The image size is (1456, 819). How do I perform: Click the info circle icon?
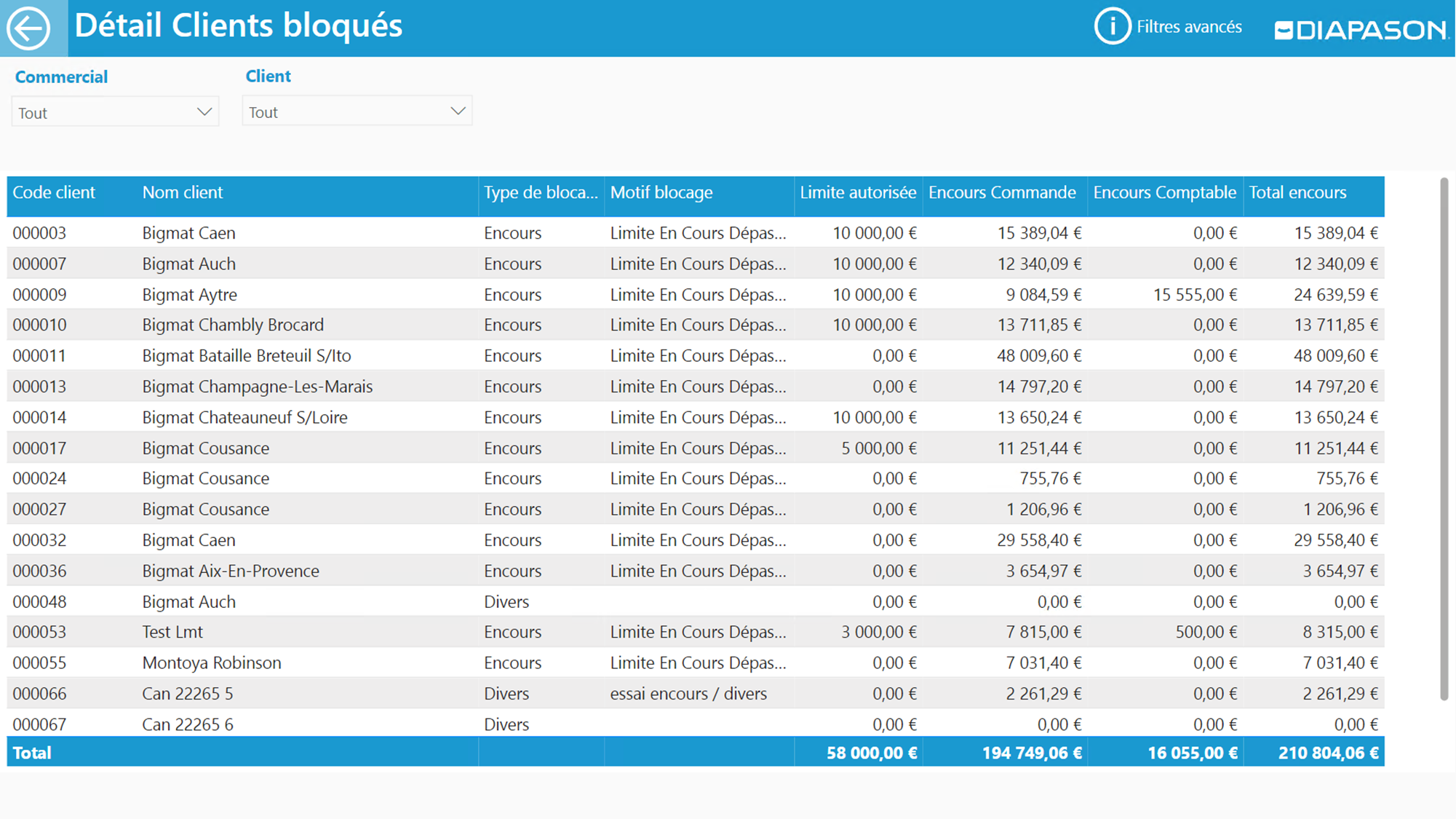point(1112,27)
